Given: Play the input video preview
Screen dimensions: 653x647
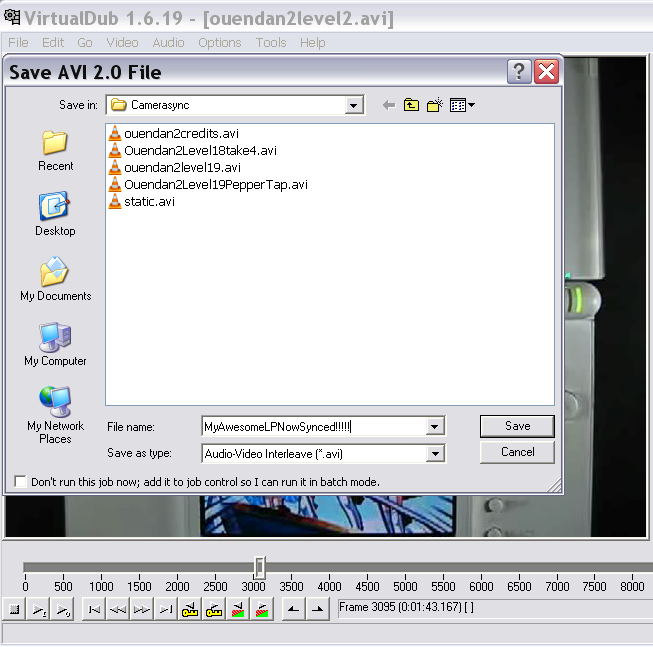Looking at the screenshot, I should (39, 610).
